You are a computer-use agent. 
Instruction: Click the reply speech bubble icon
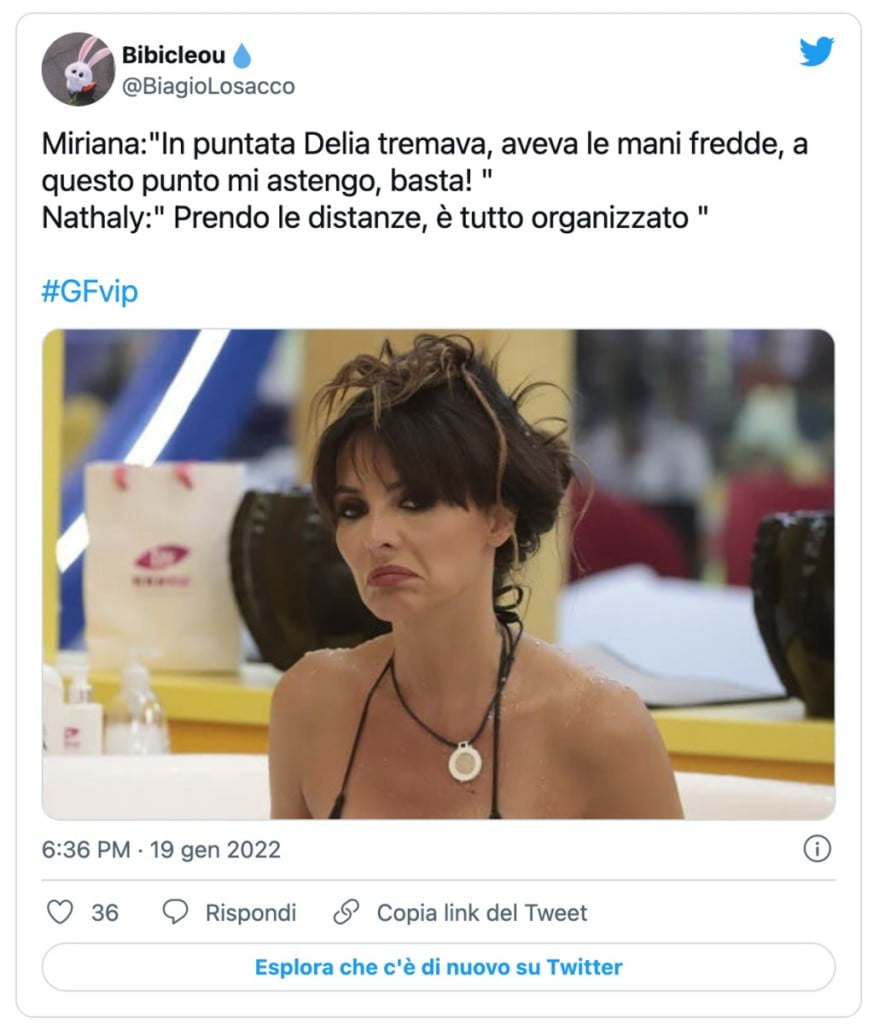click(x=176, y=912)
